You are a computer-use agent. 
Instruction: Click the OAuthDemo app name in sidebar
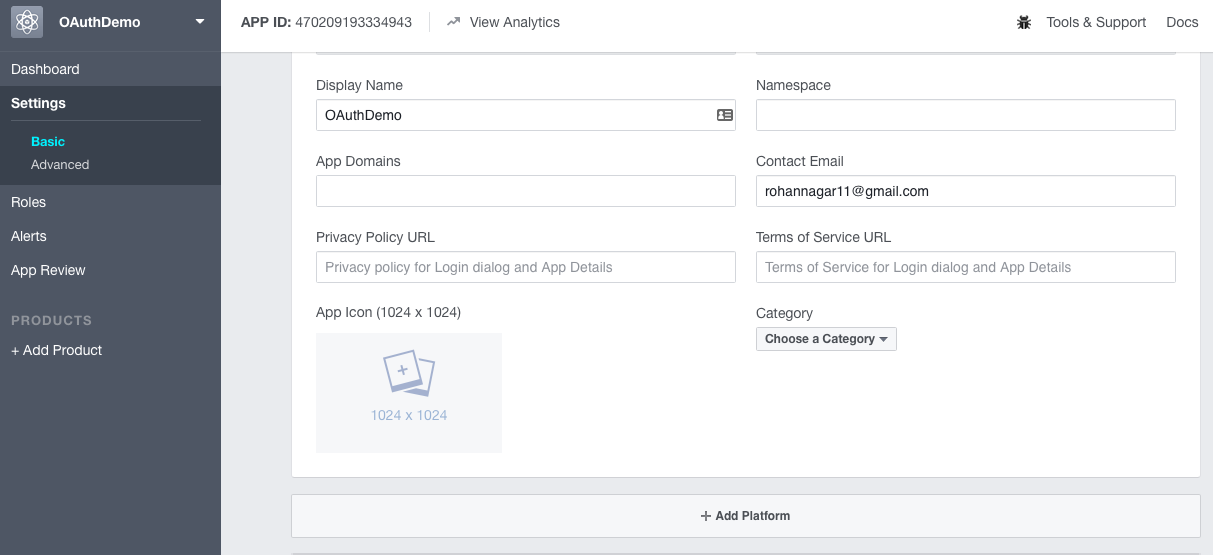click(100, 21)
